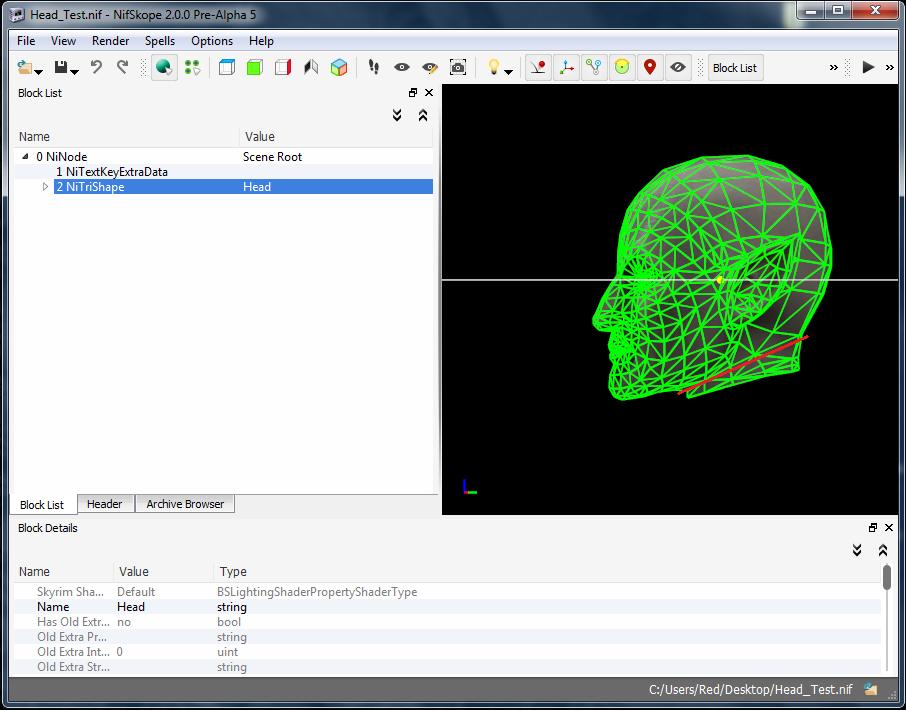Toggle the yellow-green circle draw option
The width and height of the screenshot is (907, 711).
[622, 68]
